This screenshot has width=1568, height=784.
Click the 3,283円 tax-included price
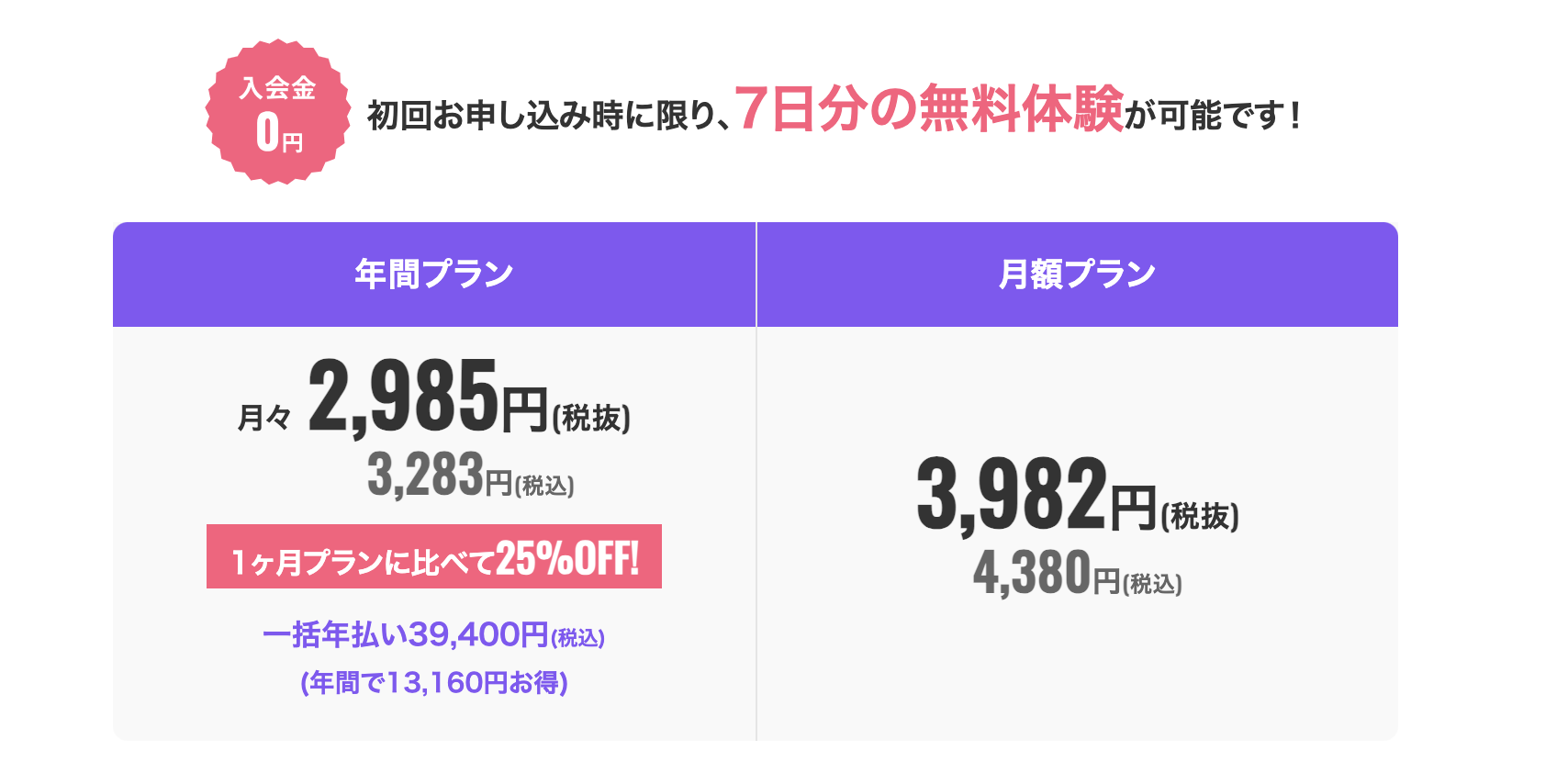[x=440, y=476]
